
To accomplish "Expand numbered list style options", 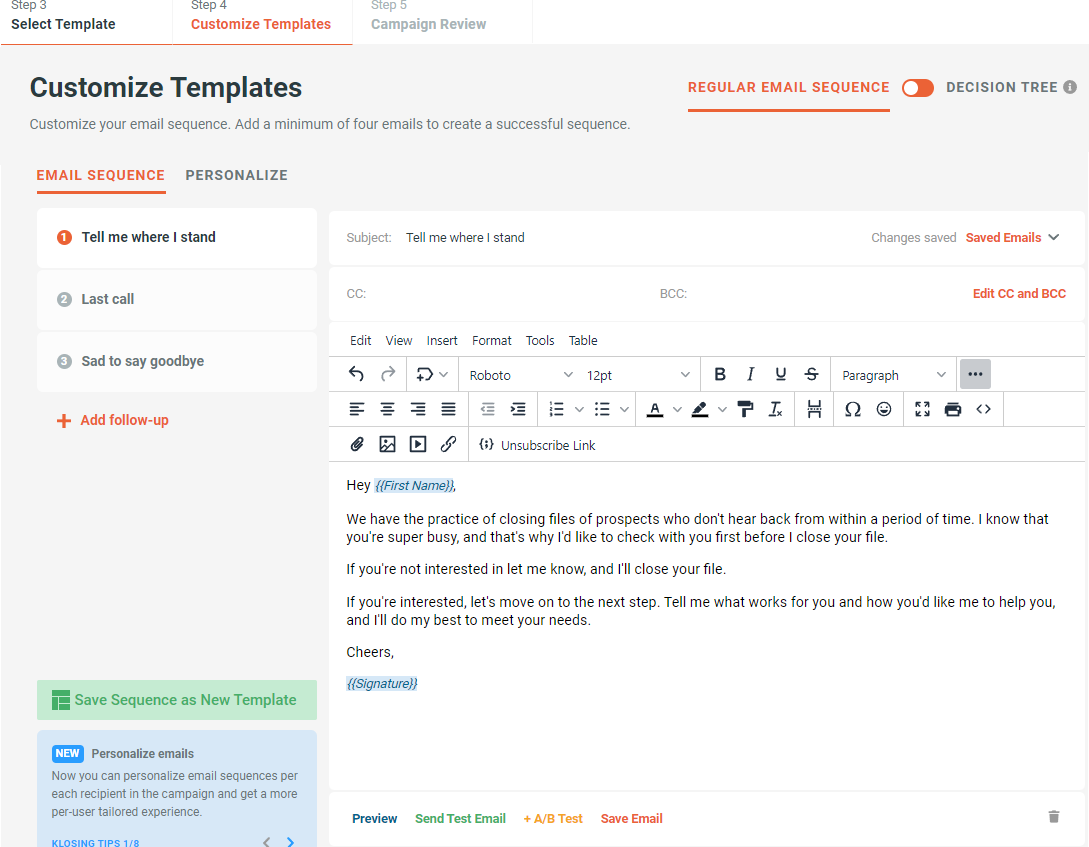I will click(579, 410).
